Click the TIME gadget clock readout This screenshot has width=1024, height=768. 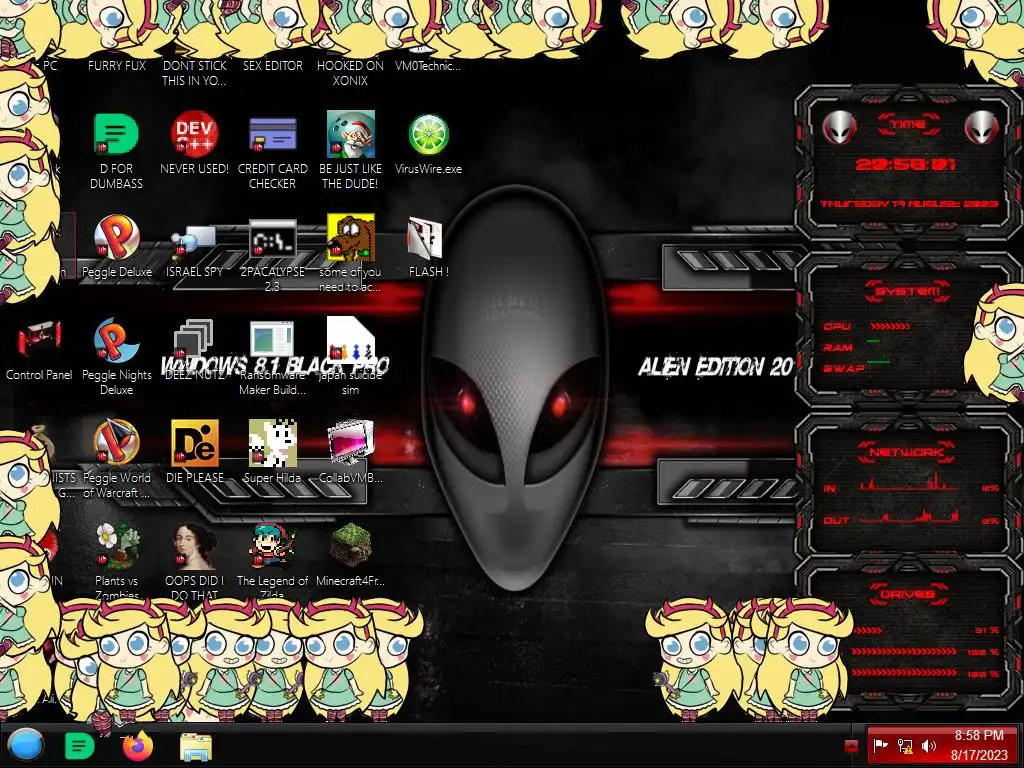point(906,164)
